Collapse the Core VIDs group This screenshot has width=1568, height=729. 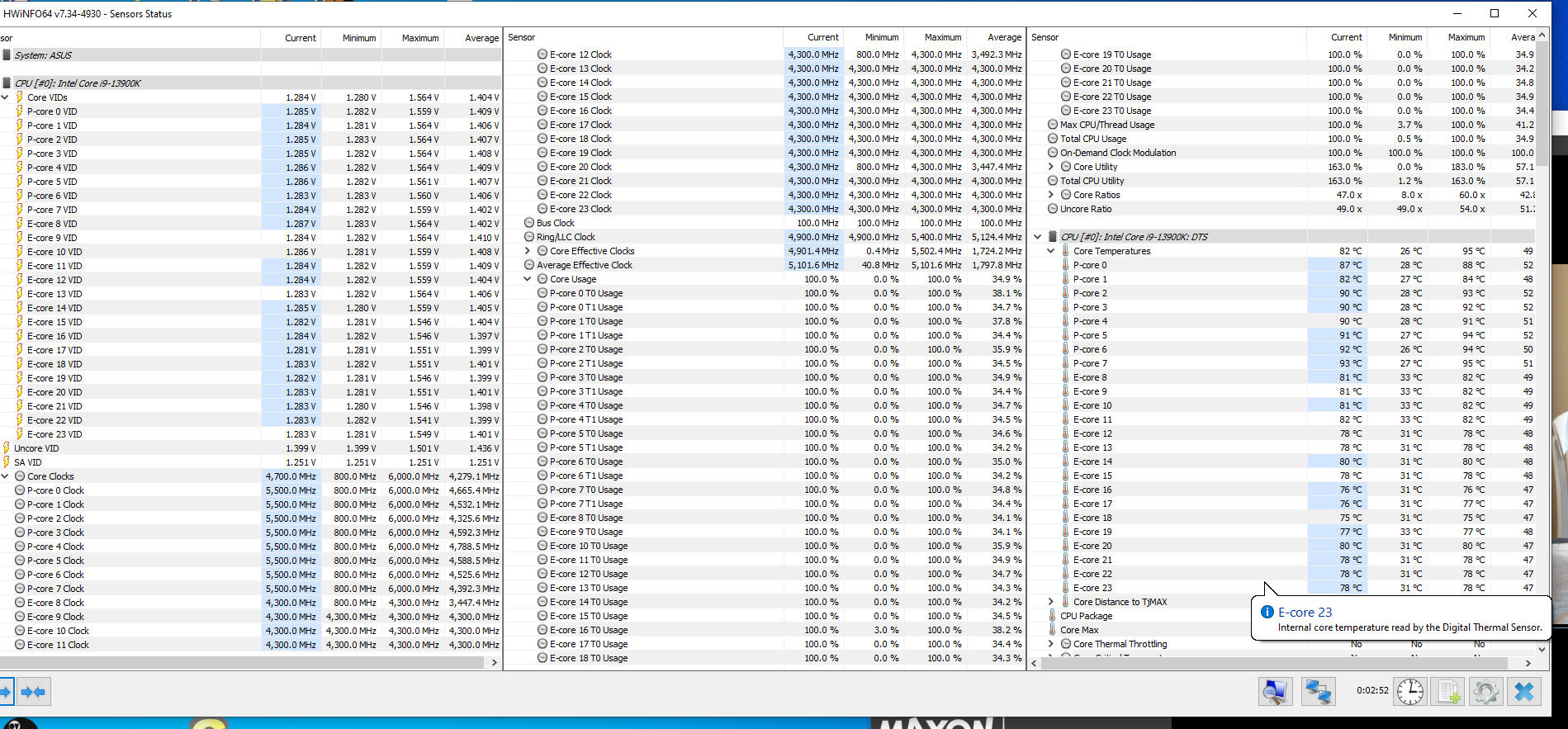(x=5, y=97)
